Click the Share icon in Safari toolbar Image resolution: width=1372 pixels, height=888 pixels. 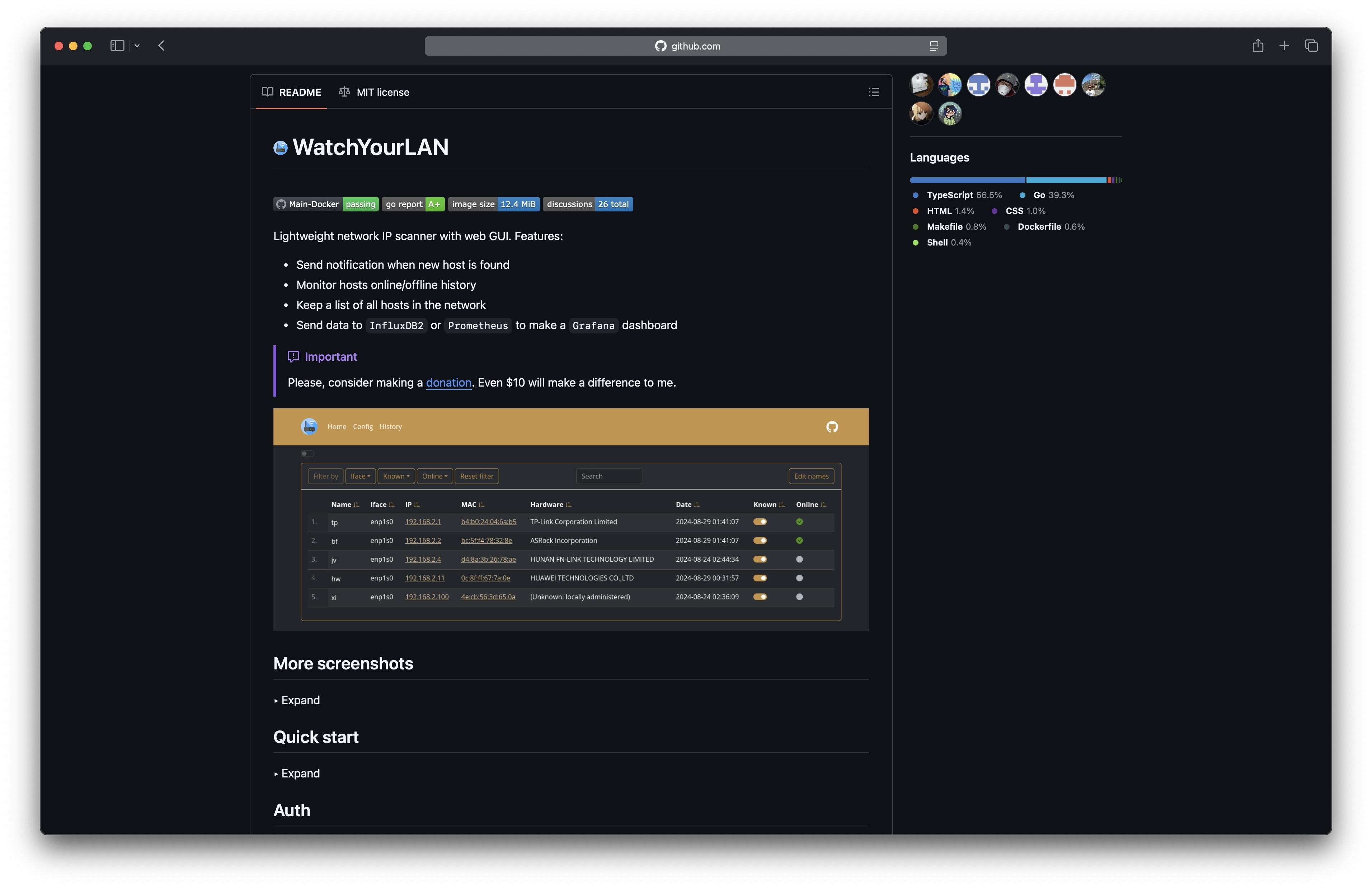coord(1257,46)
